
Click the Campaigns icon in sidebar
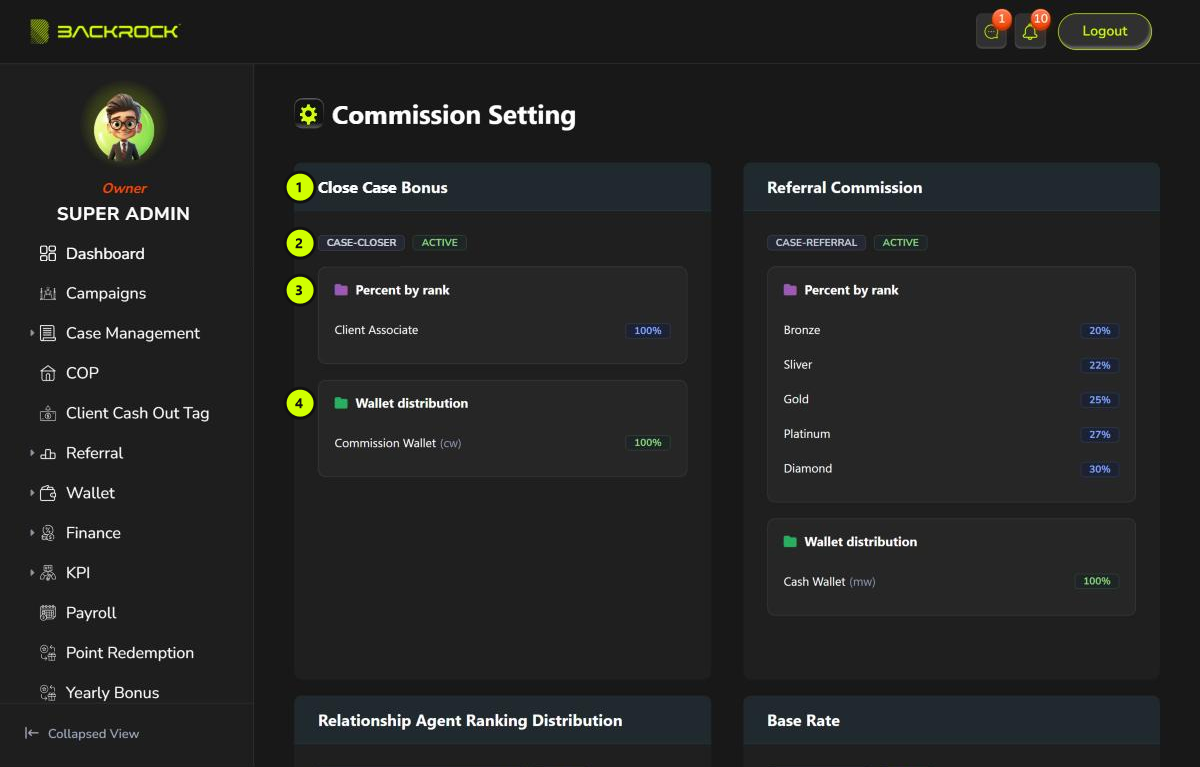point(48,294)
